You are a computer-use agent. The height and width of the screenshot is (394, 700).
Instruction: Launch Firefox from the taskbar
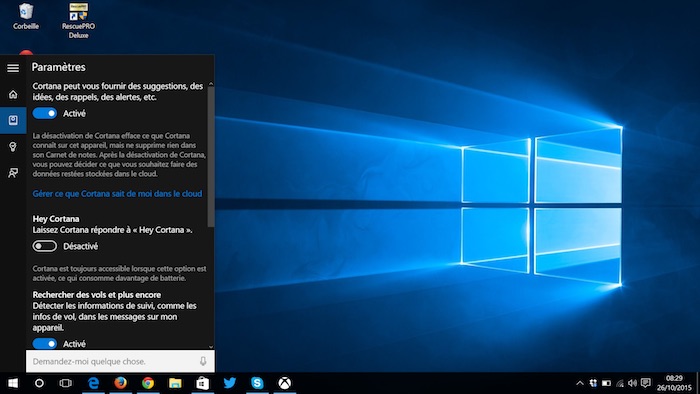coord(121,383)
